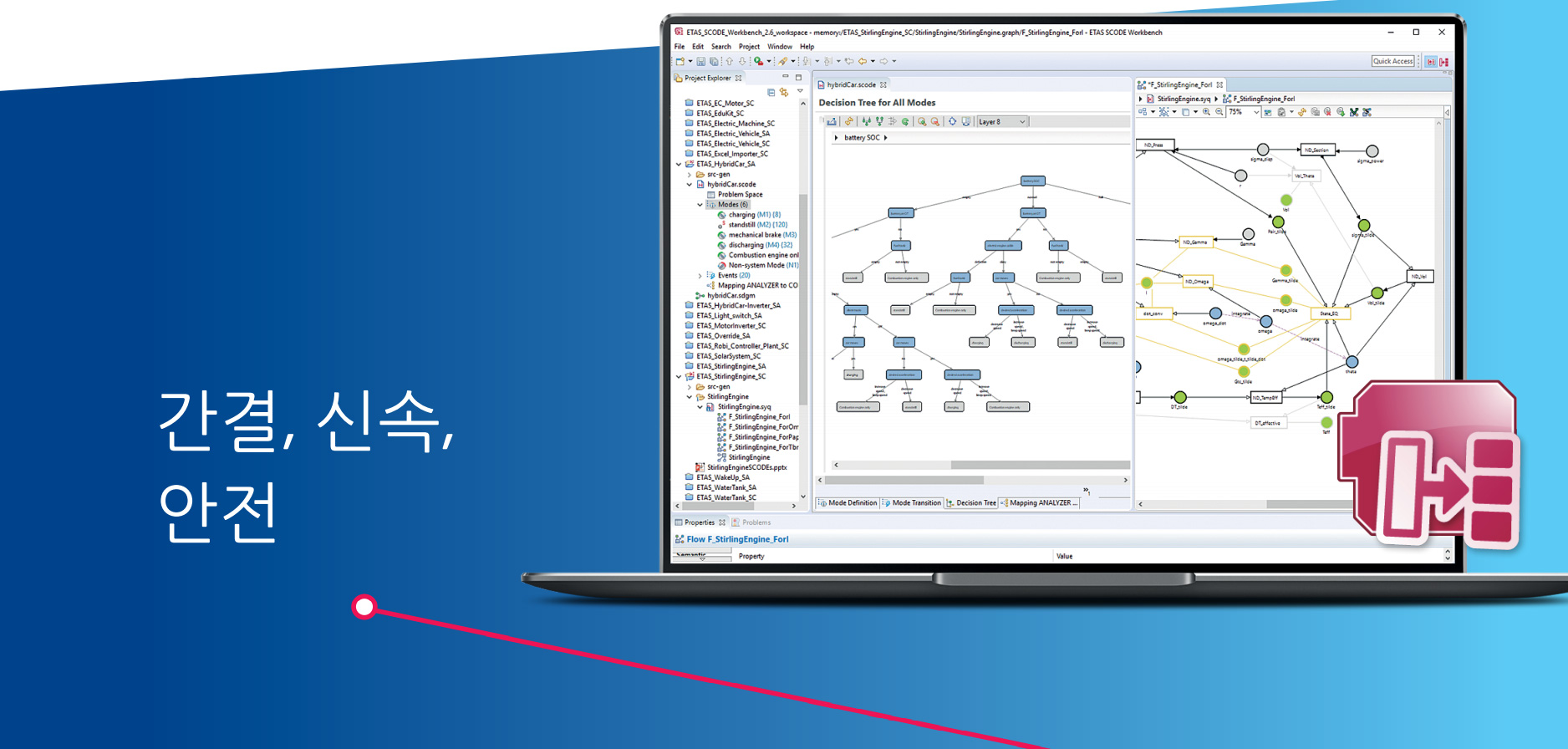The image size is (1568, 749).
Task: Switch to the Mapping ANALYZER tab
Action: tap(1040, 503)
